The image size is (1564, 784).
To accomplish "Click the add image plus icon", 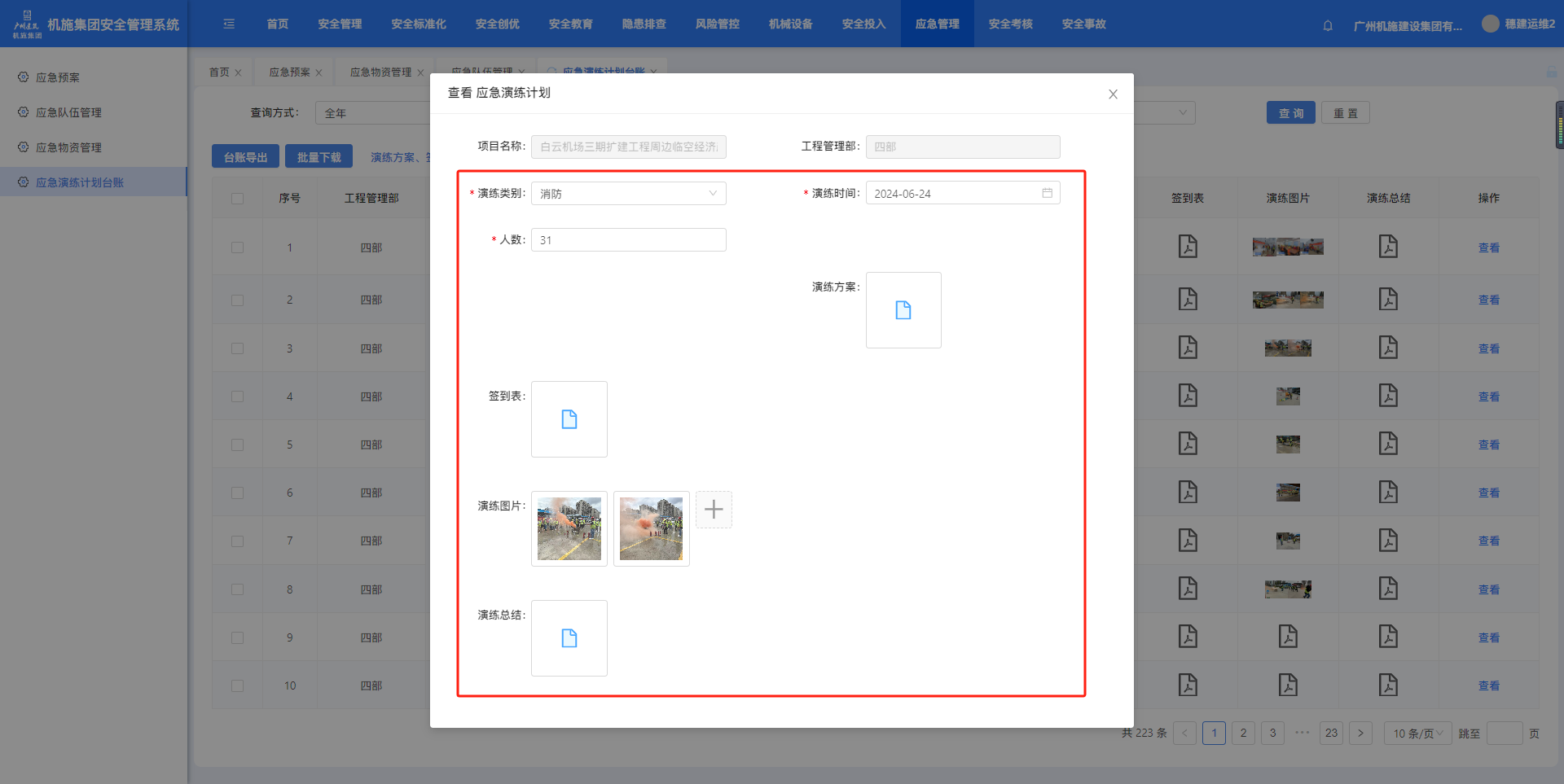I will click(x=714, y=510).
